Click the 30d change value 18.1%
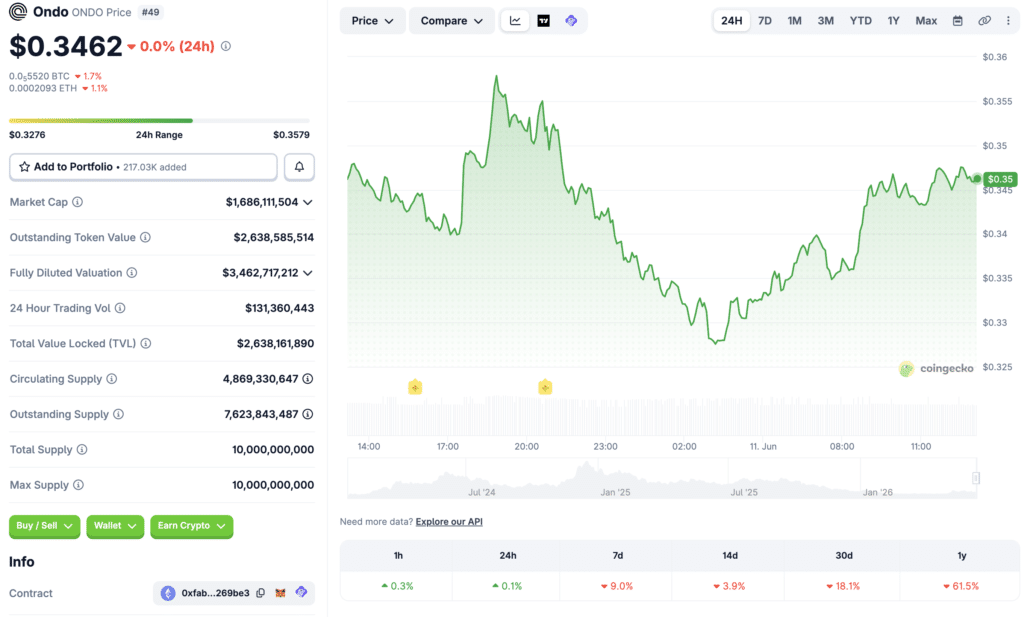 pos(843,586)
